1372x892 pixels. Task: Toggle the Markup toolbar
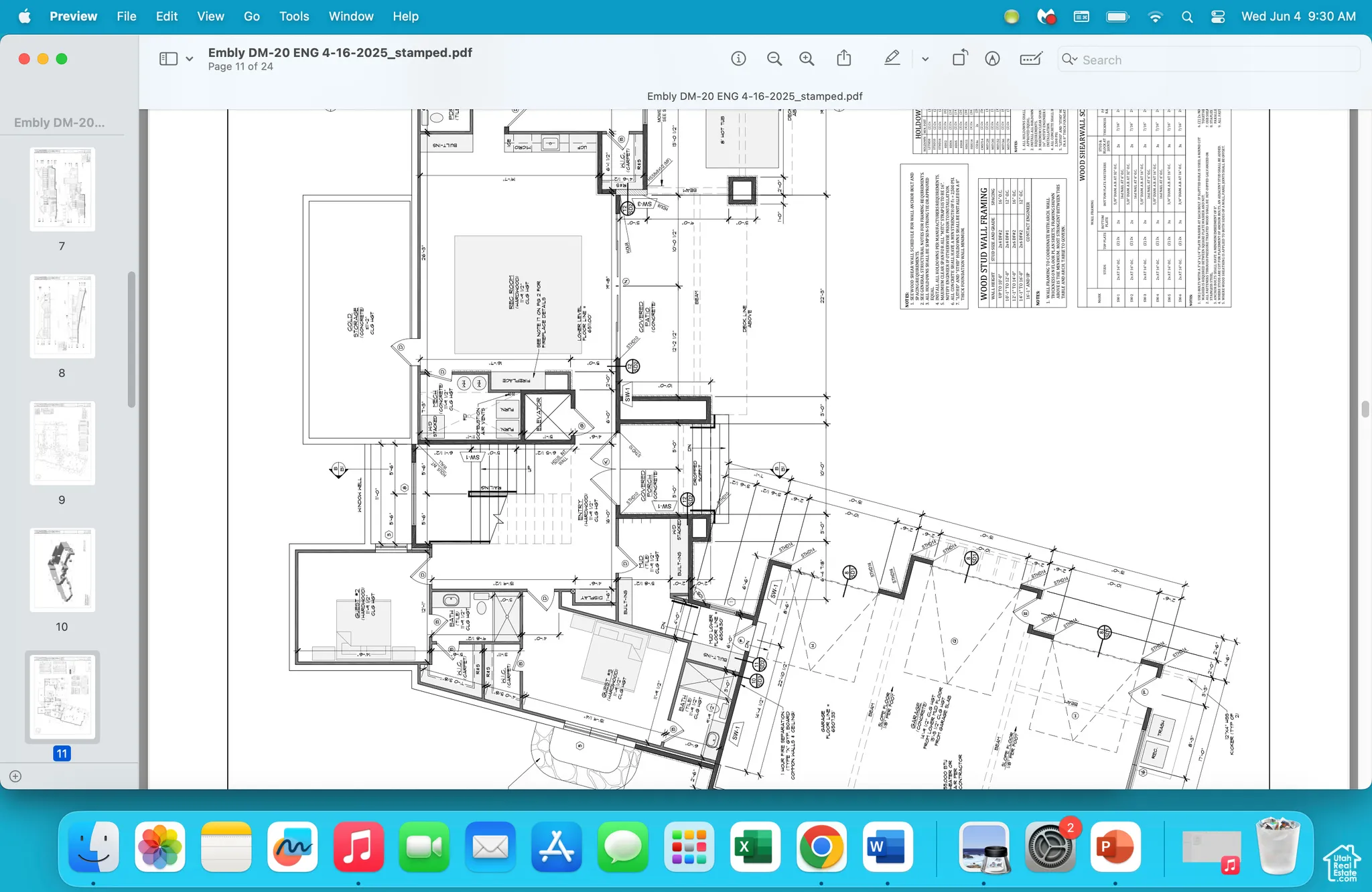[991, 59]
